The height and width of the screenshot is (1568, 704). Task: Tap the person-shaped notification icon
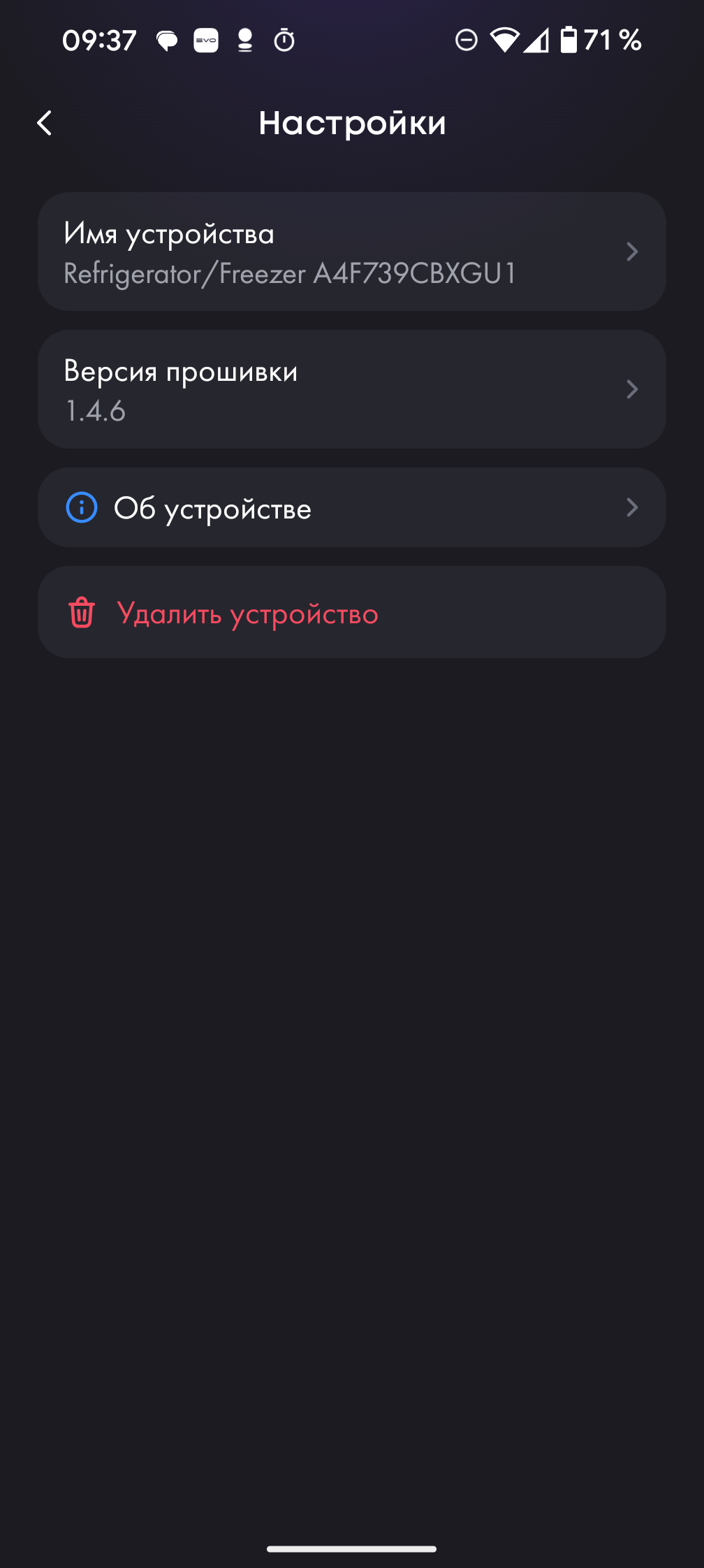(245, 41)
